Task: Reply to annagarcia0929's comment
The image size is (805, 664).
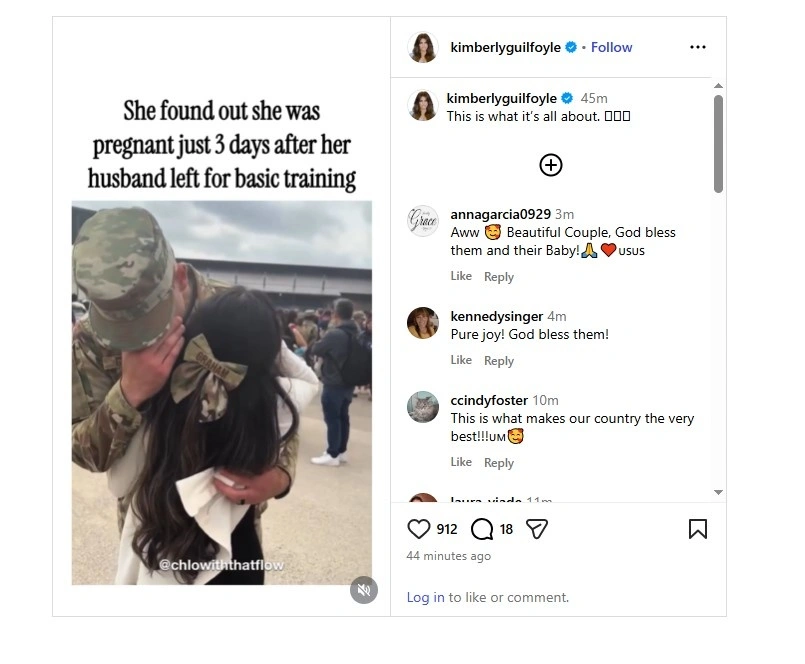Action: coord(499,277)
